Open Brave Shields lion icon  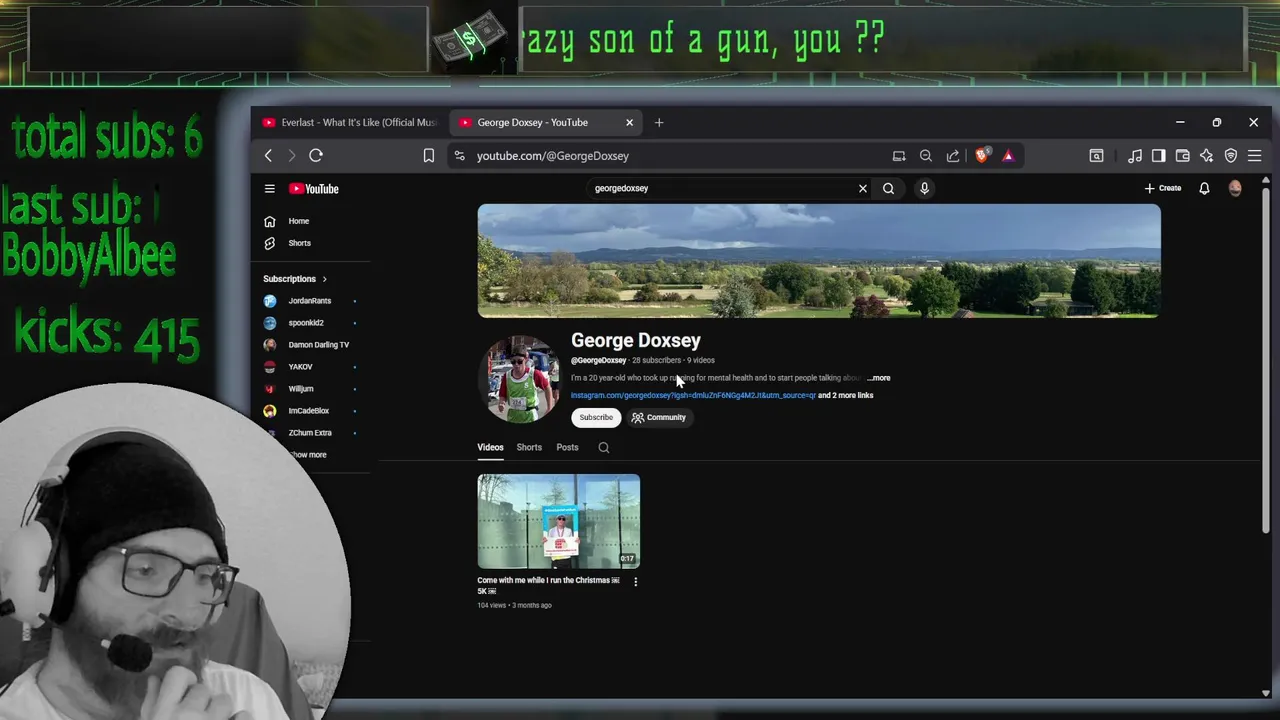(982, 155)
